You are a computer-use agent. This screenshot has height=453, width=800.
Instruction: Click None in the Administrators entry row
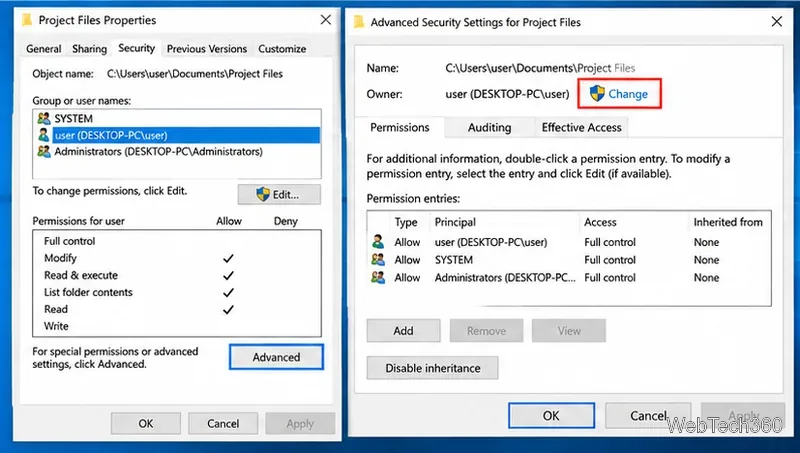point(706,278)
